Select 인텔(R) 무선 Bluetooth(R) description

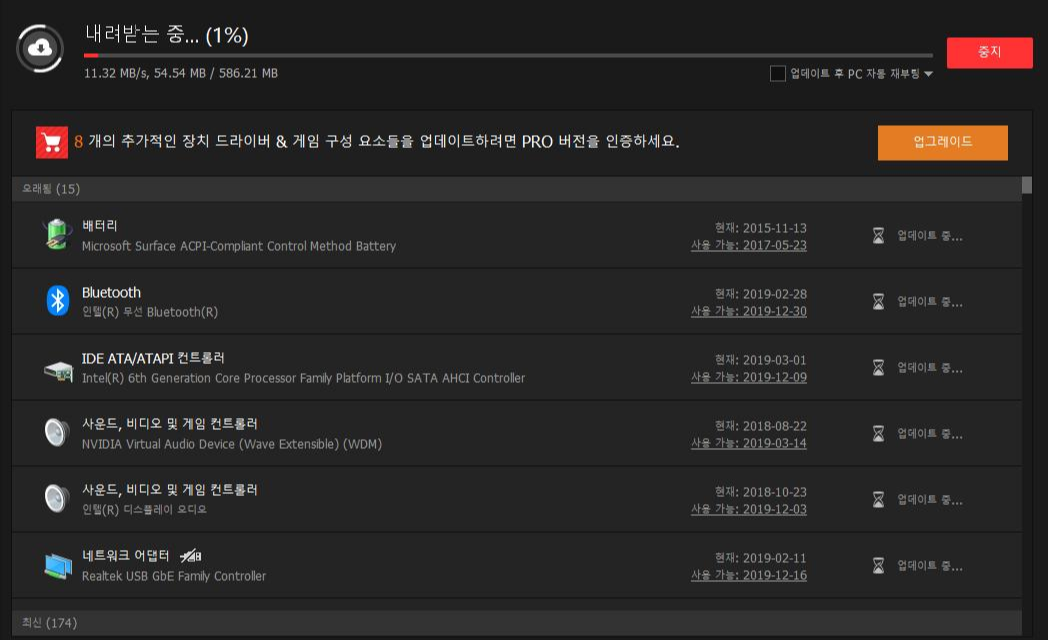pos(150,312)
